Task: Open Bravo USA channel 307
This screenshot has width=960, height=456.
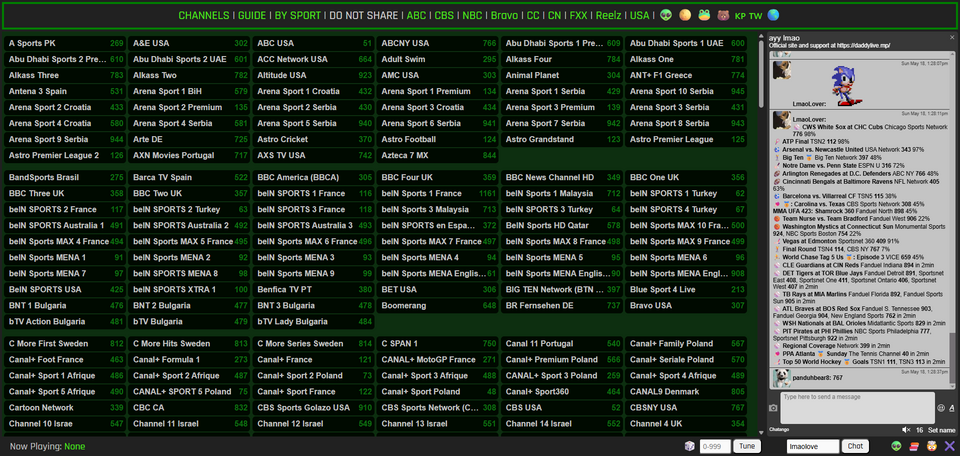Action: (687, 305)
